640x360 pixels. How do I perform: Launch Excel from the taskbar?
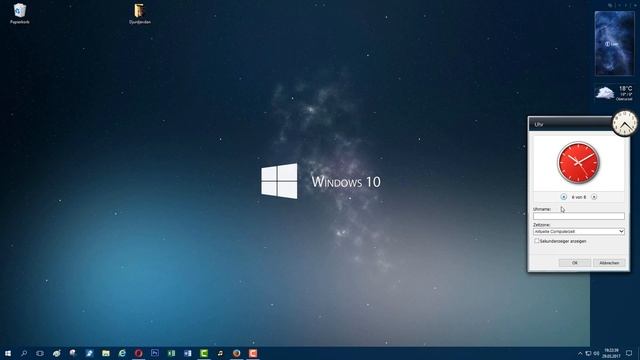pos(171,353)
